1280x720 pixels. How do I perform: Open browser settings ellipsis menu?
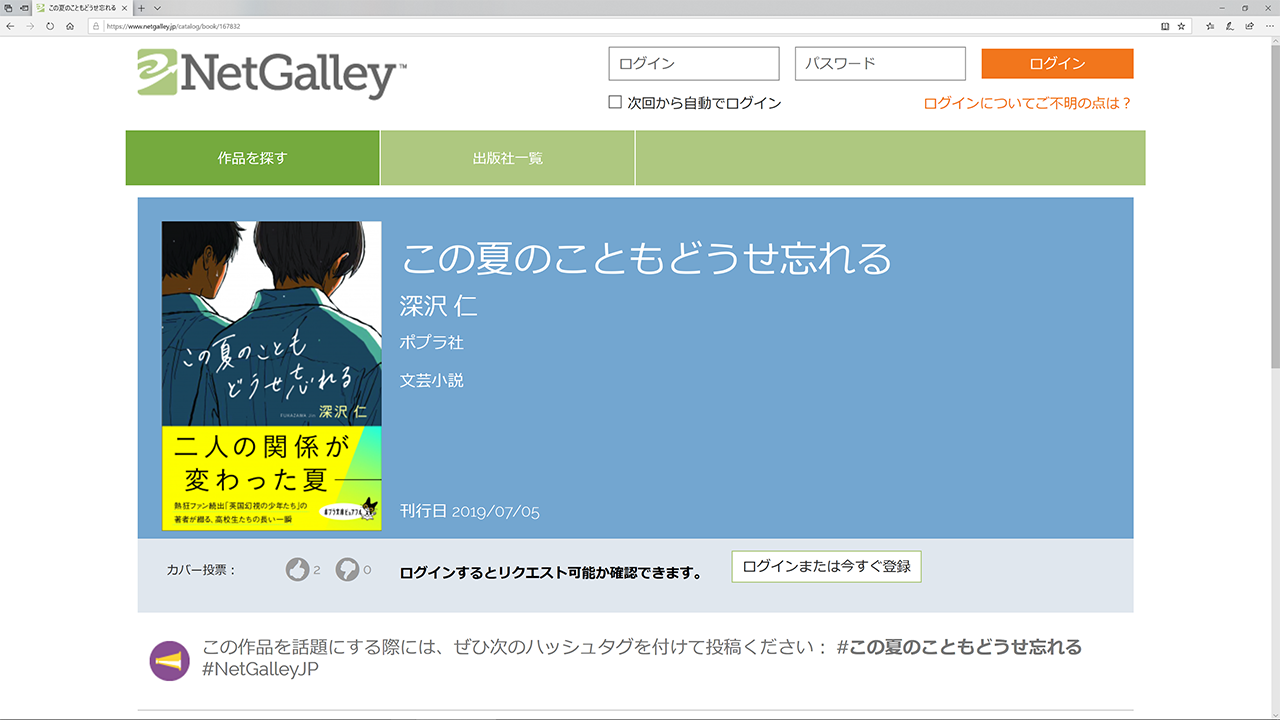pyautogui.click(x=1268, y=26)
